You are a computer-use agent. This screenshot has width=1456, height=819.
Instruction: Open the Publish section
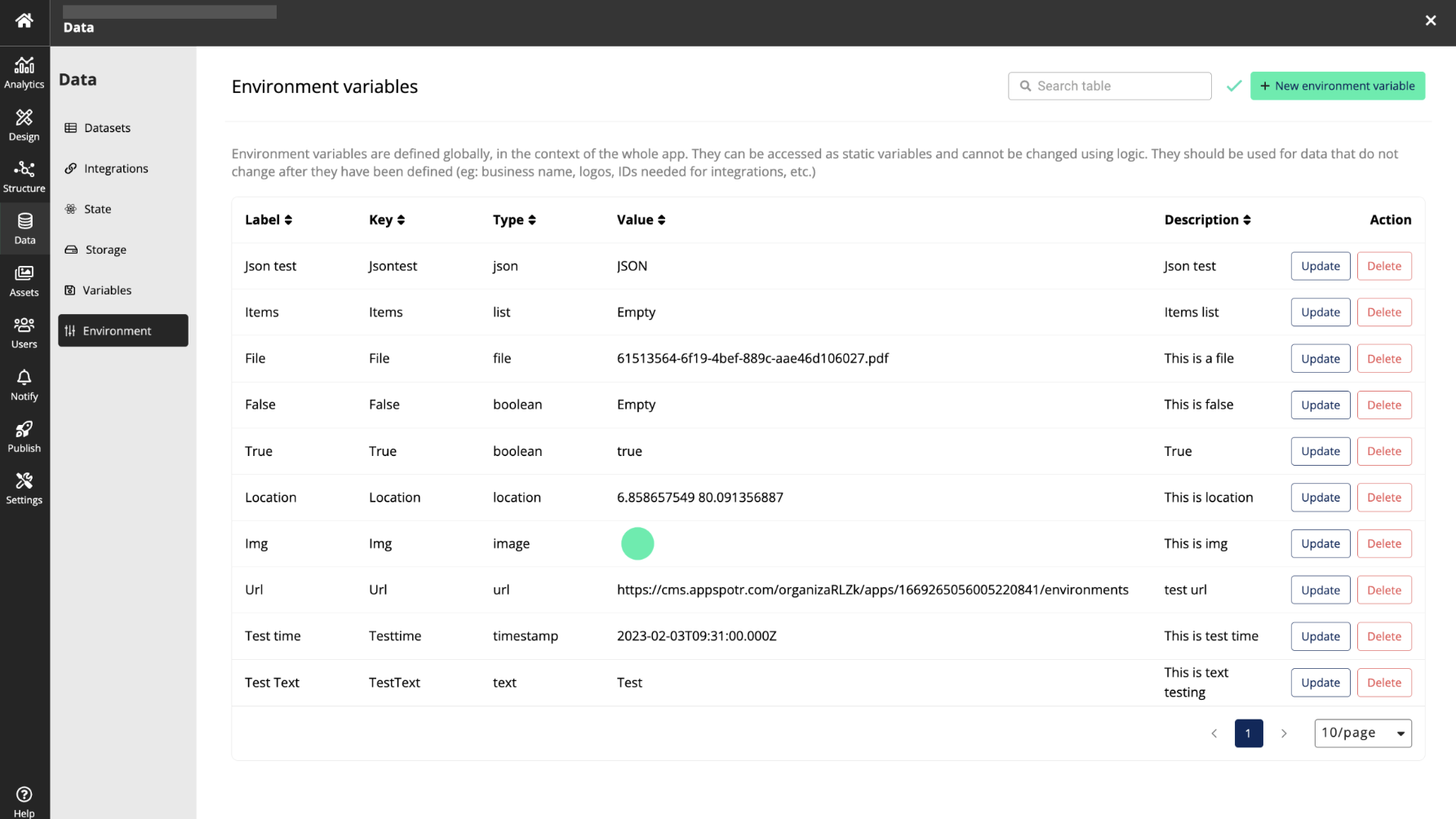pos(24,436)
